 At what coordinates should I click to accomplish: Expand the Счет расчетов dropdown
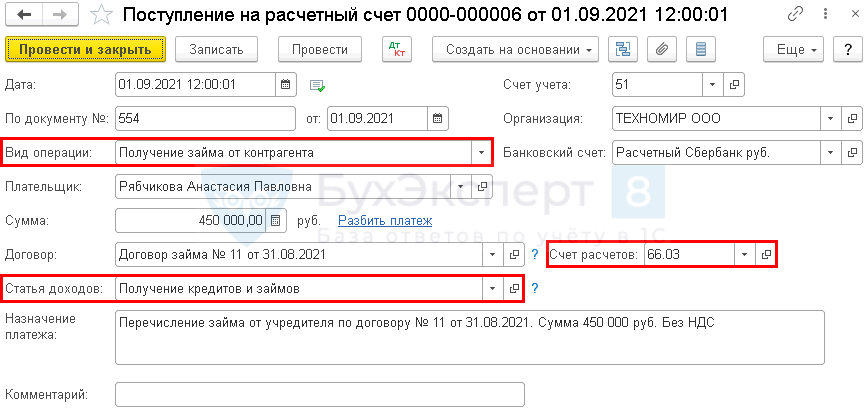[744, 255]
